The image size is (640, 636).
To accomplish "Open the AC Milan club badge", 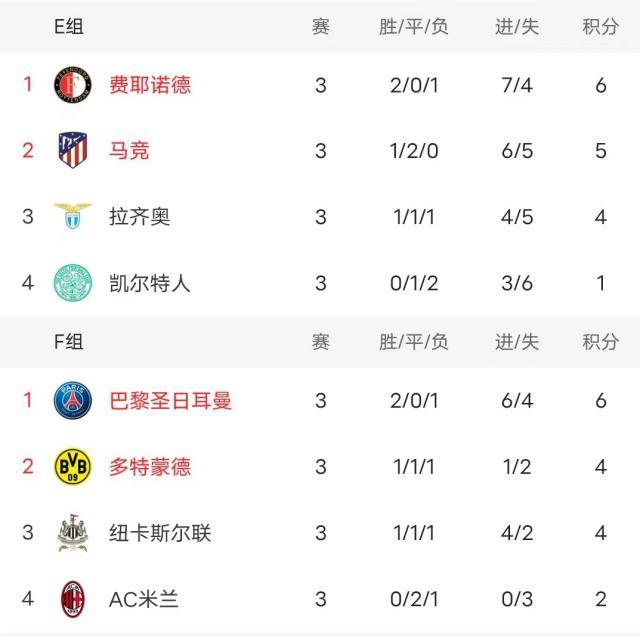I will pyautogui.click(x=72, y=599).
